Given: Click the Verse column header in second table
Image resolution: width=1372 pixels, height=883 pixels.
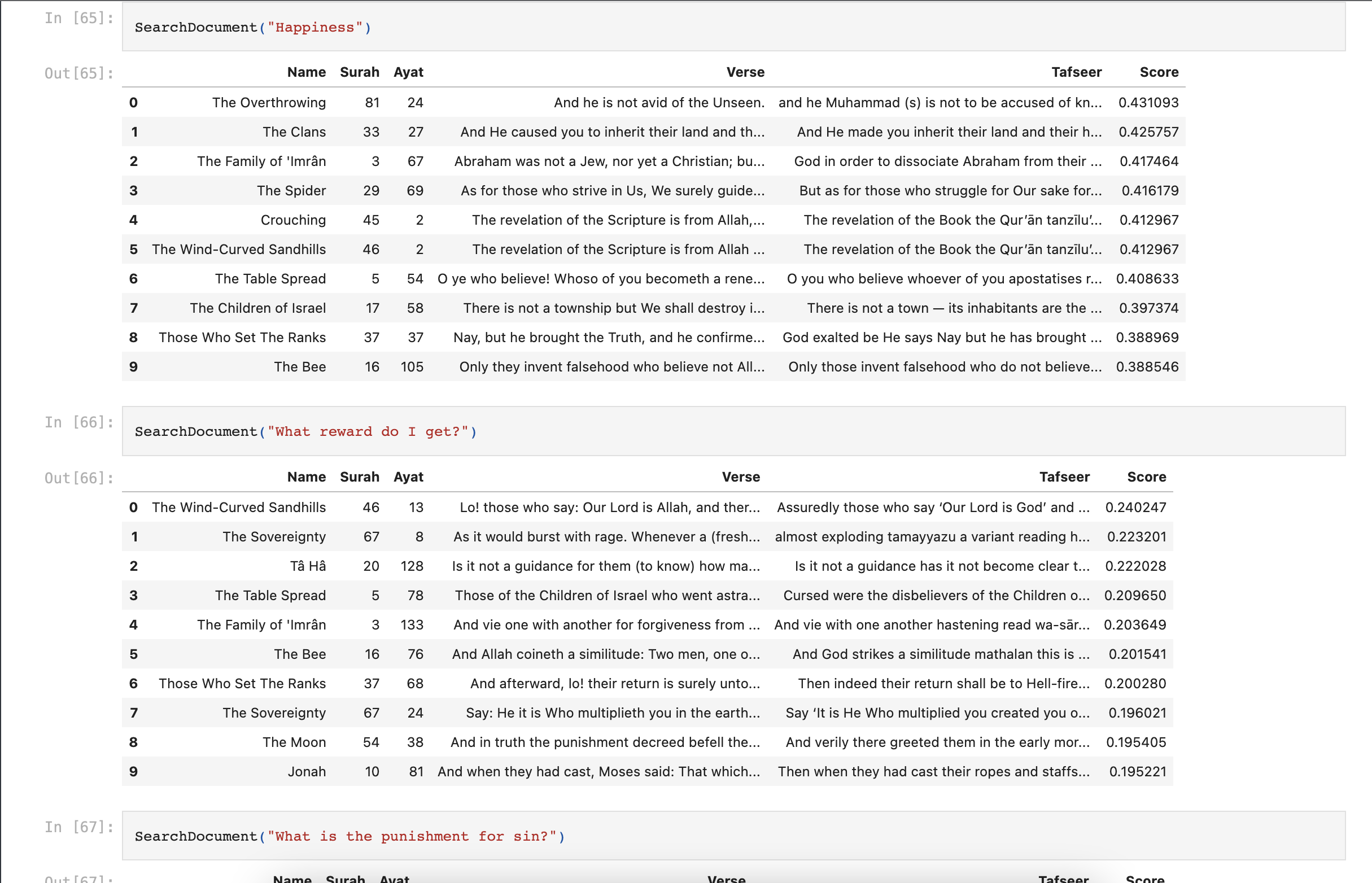Looking at the screenshot, I should pyautogui.click(x=740, y=477).
